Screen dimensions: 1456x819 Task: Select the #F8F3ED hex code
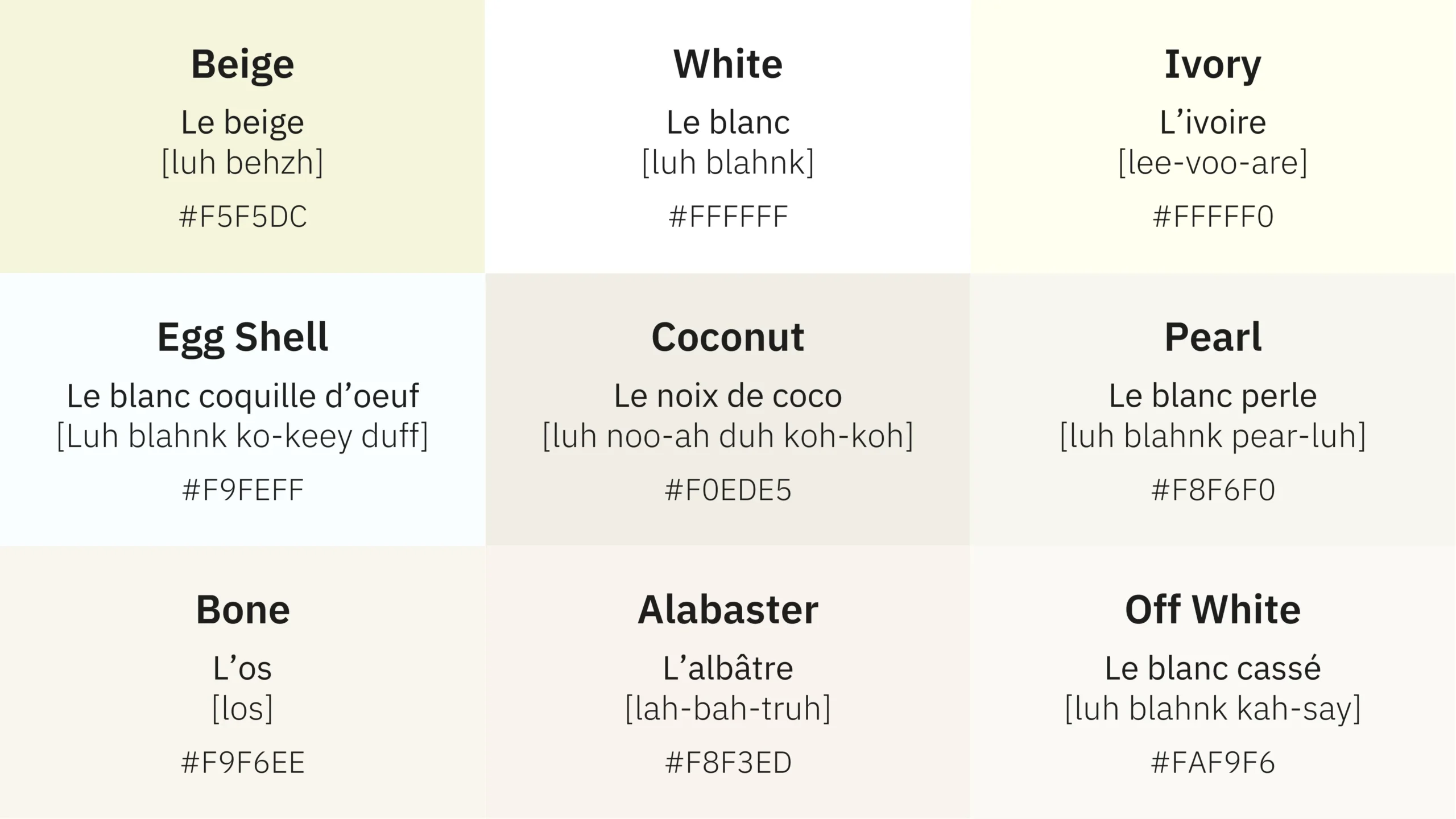tap(727, 763)
